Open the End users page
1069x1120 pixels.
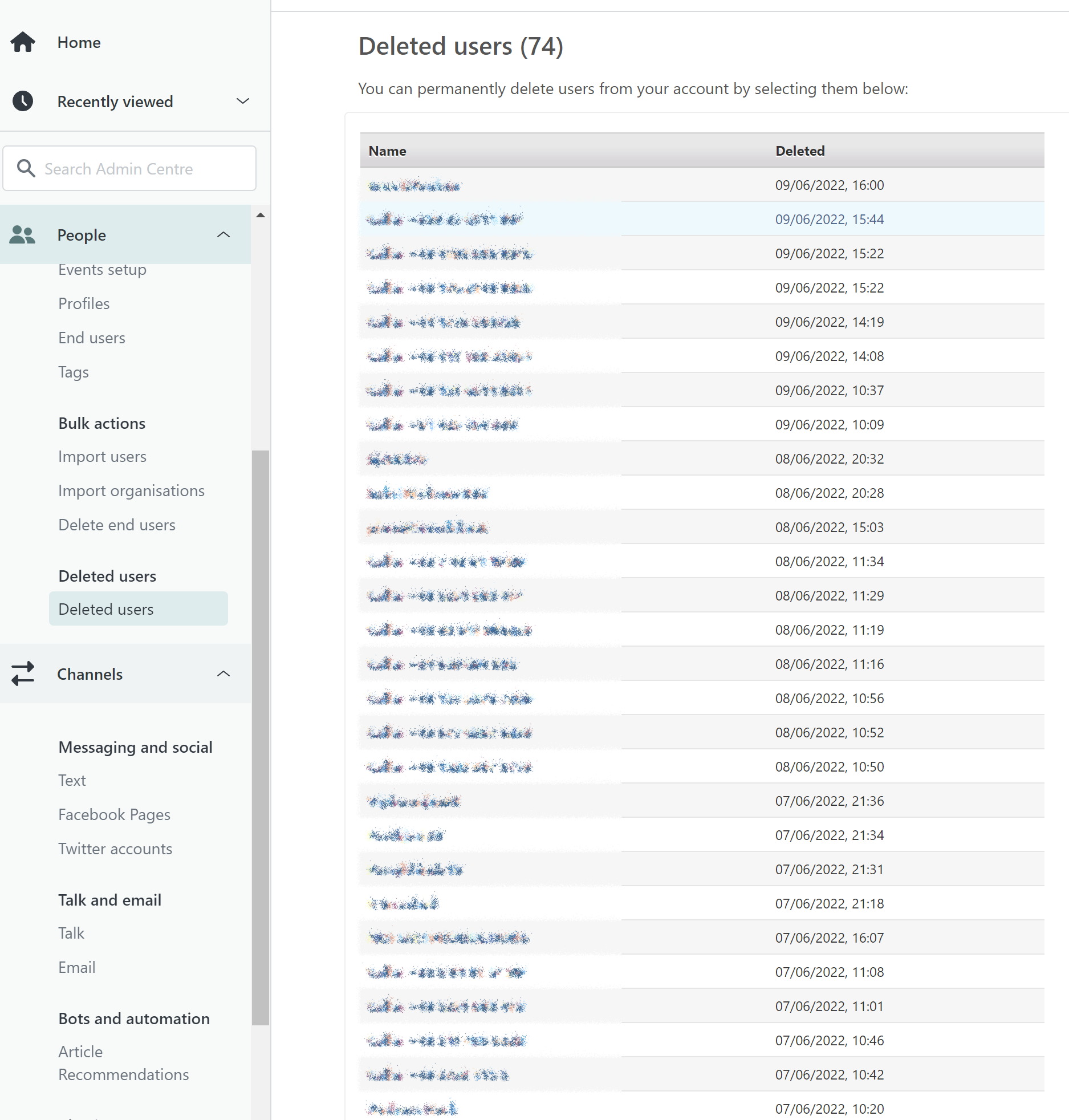tap(92, 338)
